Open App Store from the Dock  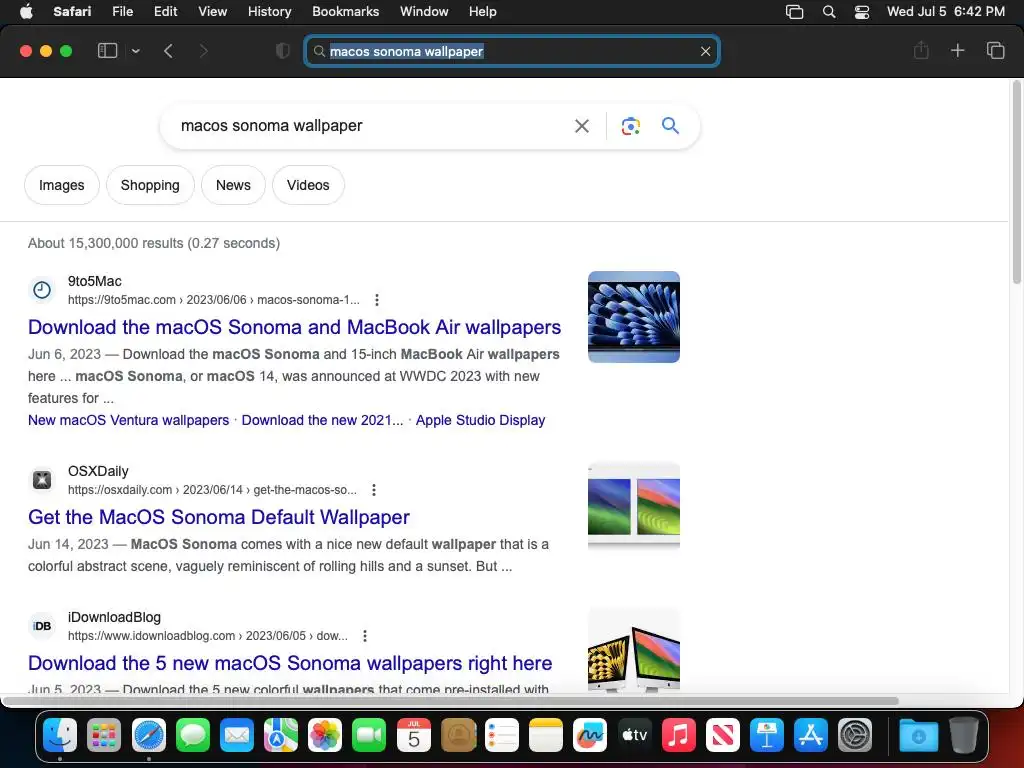click(x=810, y=735)
